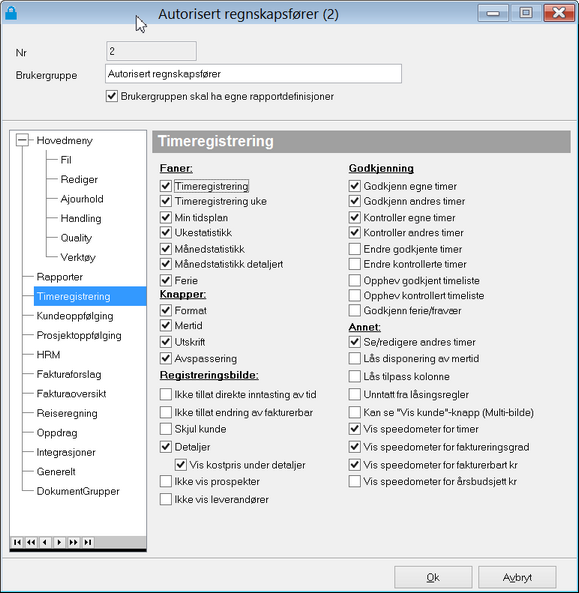Enable Godkjenn ferie/fravær checkbox

point(354,310)
